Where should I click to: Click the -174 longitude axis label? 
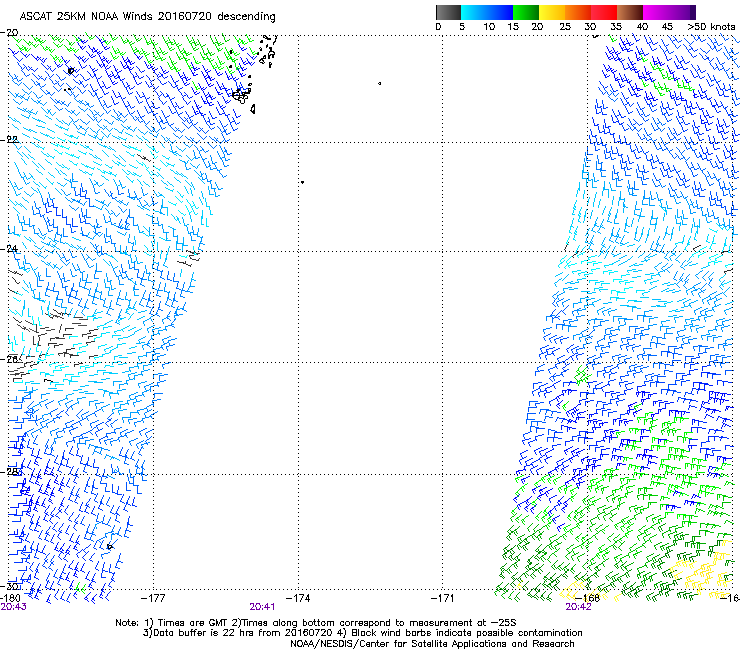[x=298, y=598]
